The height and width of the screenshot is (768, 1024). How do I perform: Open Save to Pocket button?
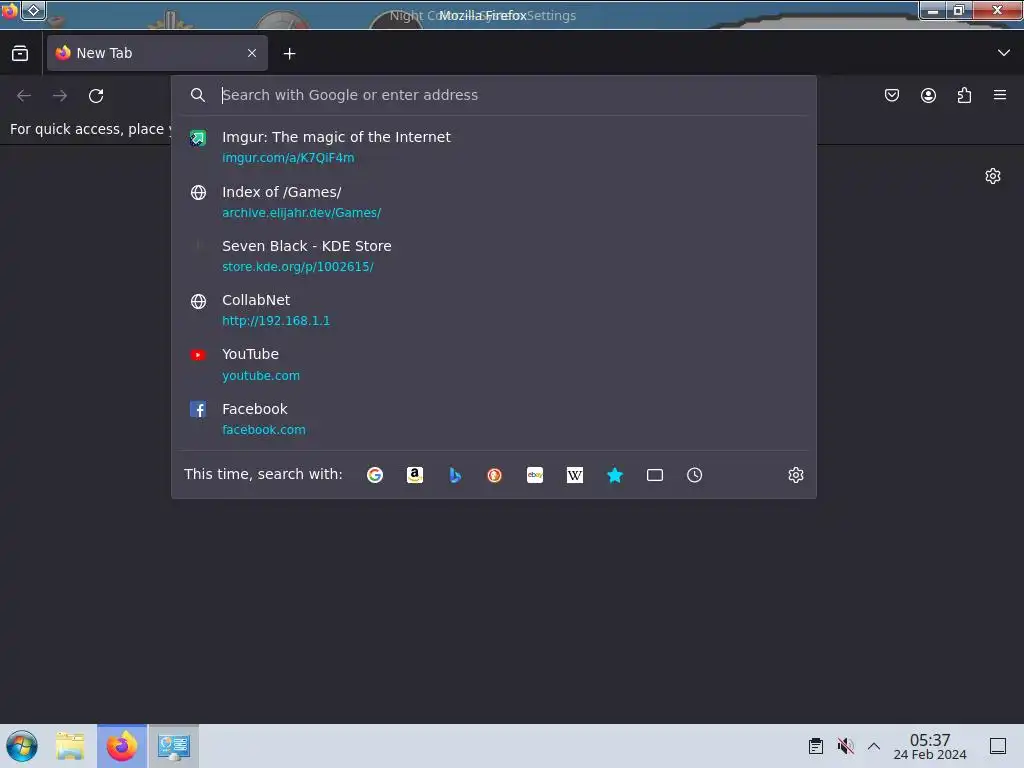[892, 95]
